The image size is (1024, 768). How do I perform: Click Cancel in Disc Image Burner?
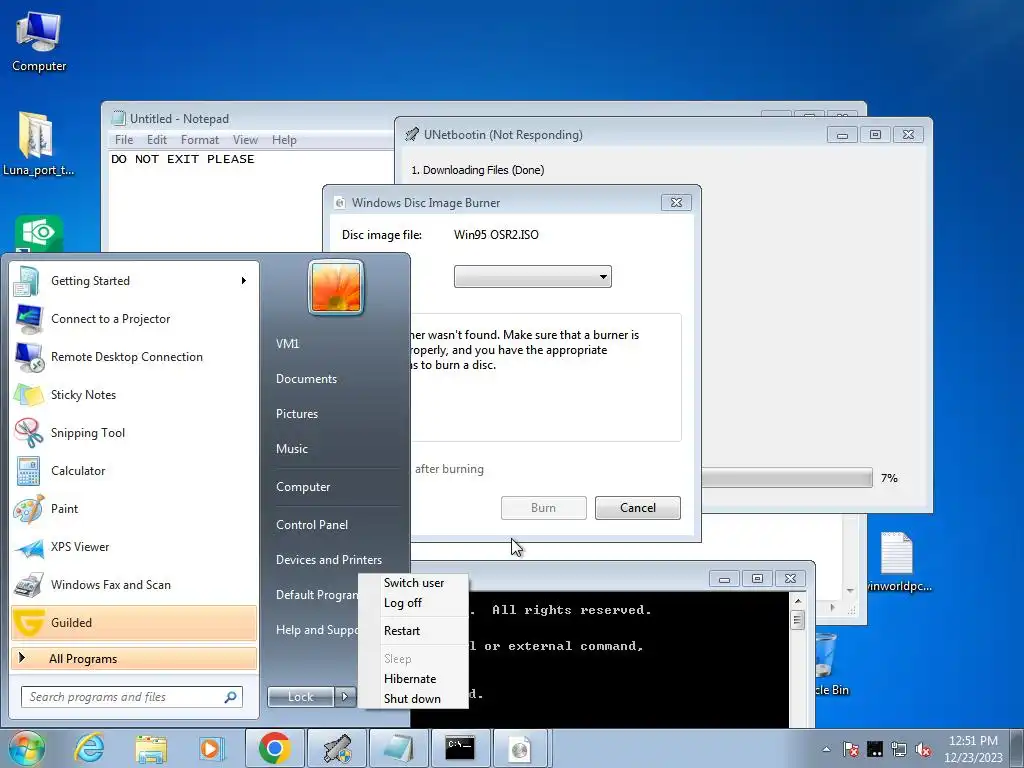coord(637,508)
